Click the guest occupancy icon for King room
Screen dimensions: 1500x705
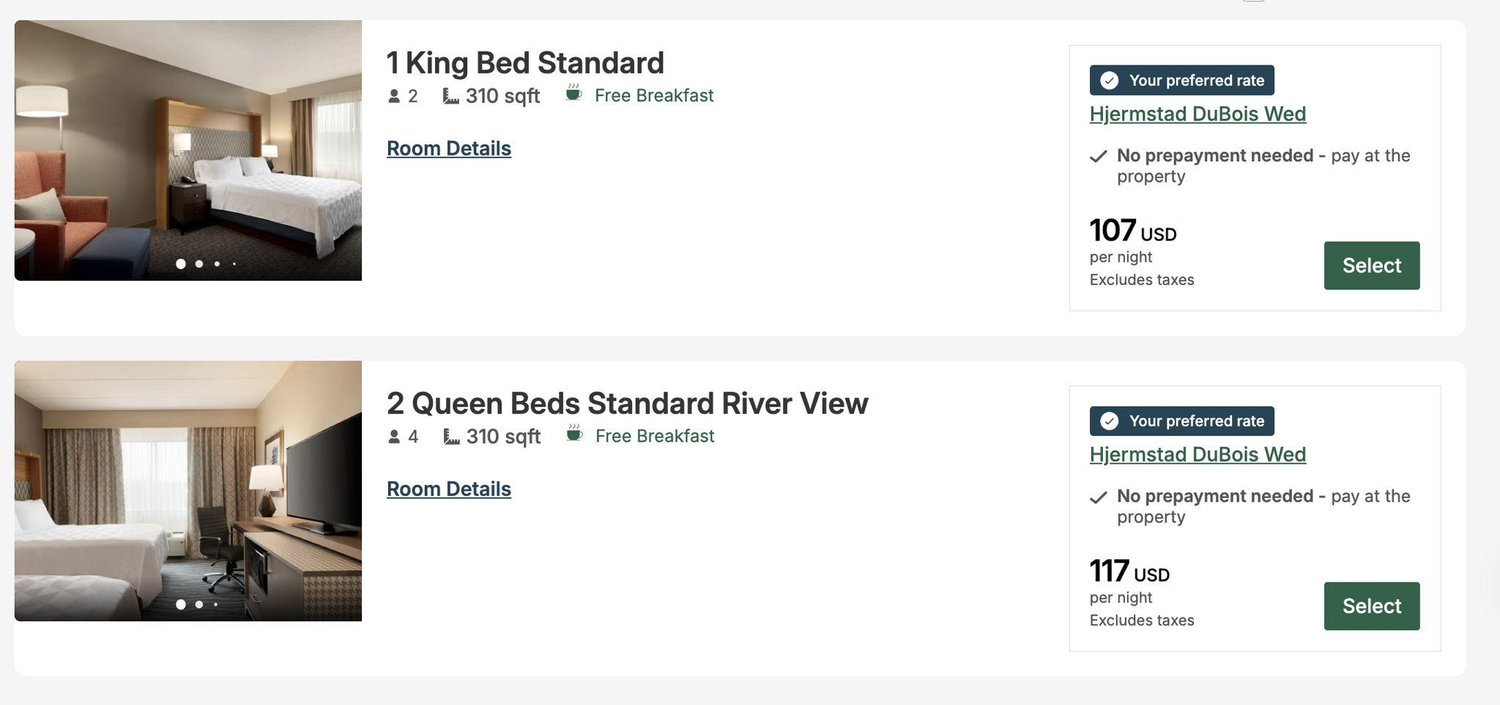click(394, 97)
